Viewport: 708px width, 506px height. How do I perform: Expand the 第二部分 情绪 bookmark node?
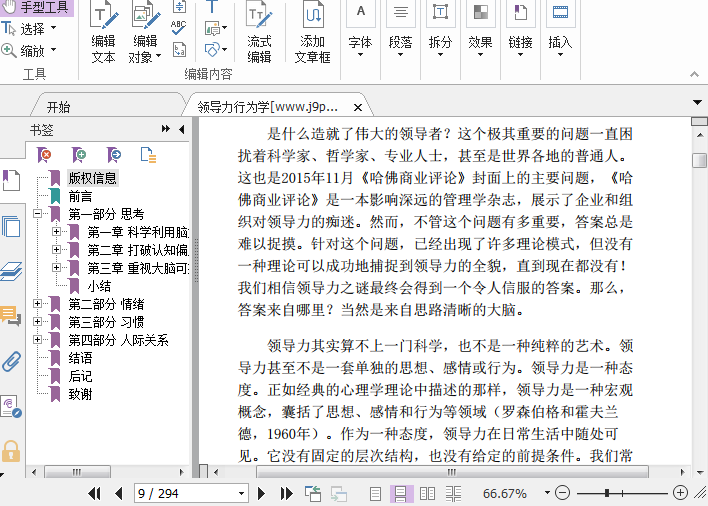click(x=38, y=304)
